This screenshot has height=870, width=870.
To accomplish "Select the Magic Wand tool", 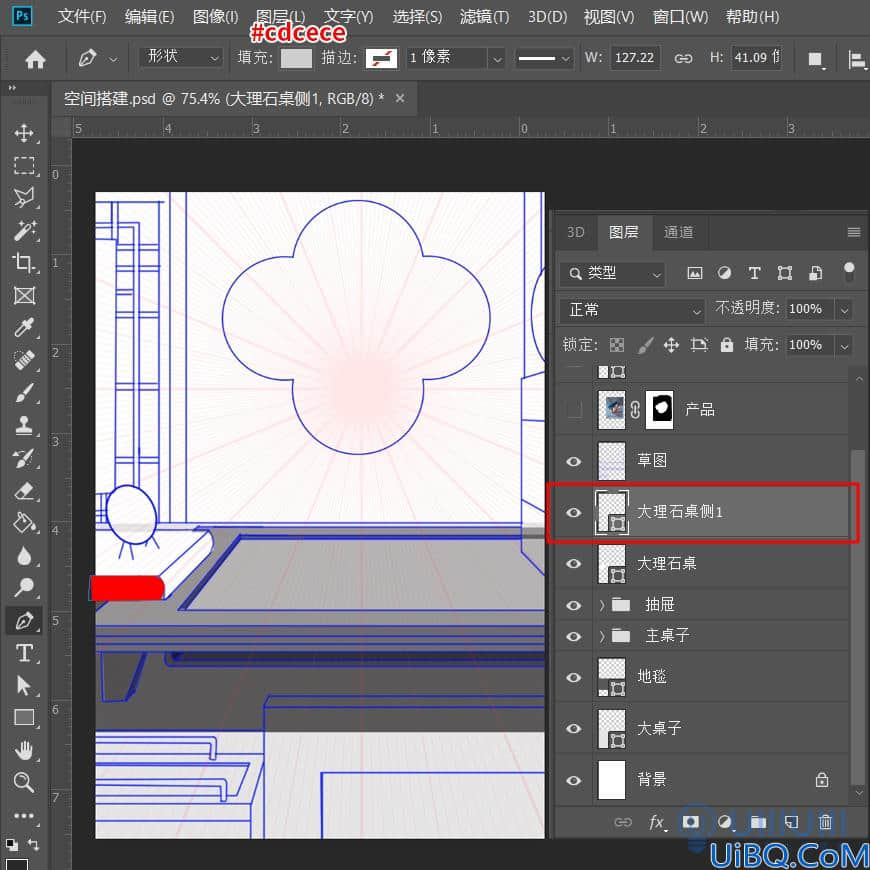I will (24, 230).
